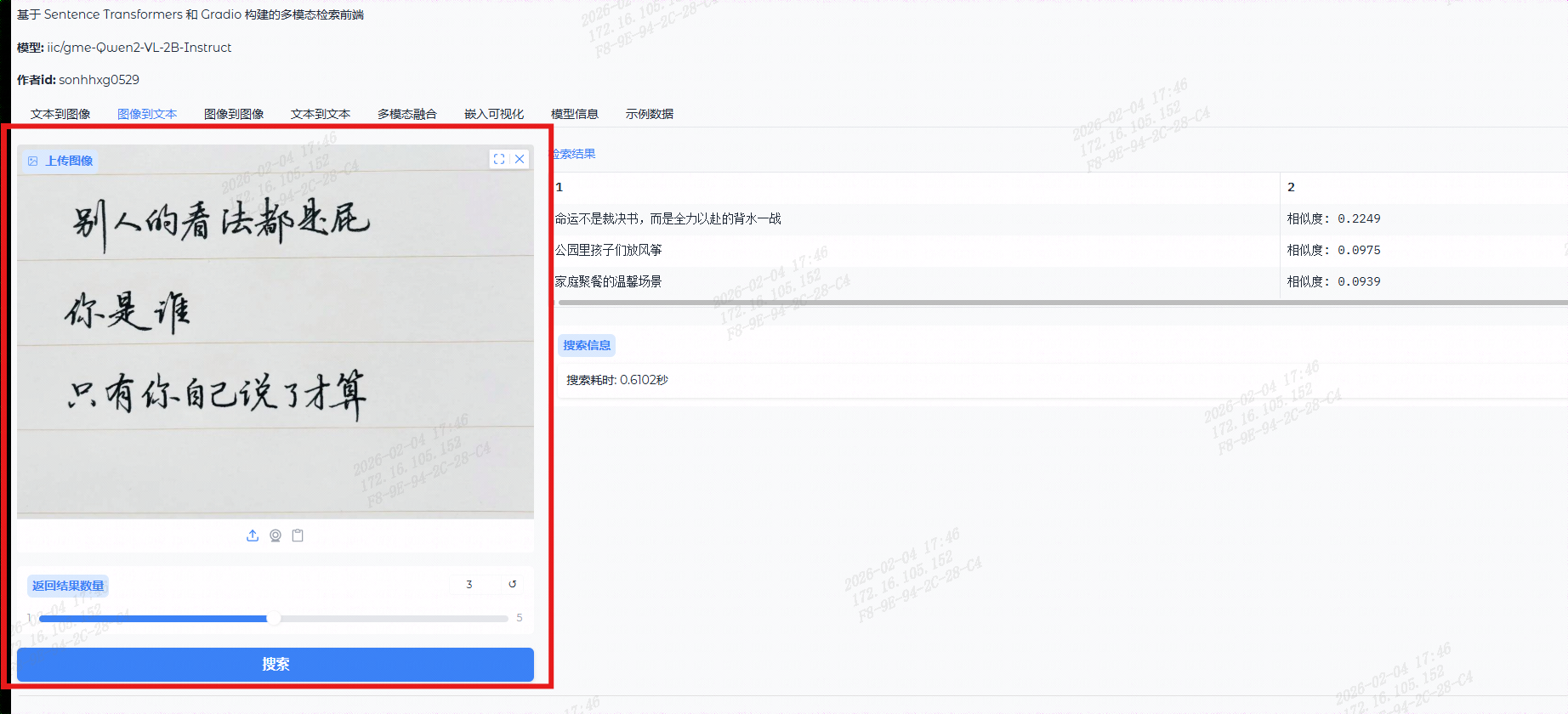Select the 图像到文本 tab
Image resolution: width=1568 pixels, height=714 pixels.
pyautogui.click(x=147, y=114)
